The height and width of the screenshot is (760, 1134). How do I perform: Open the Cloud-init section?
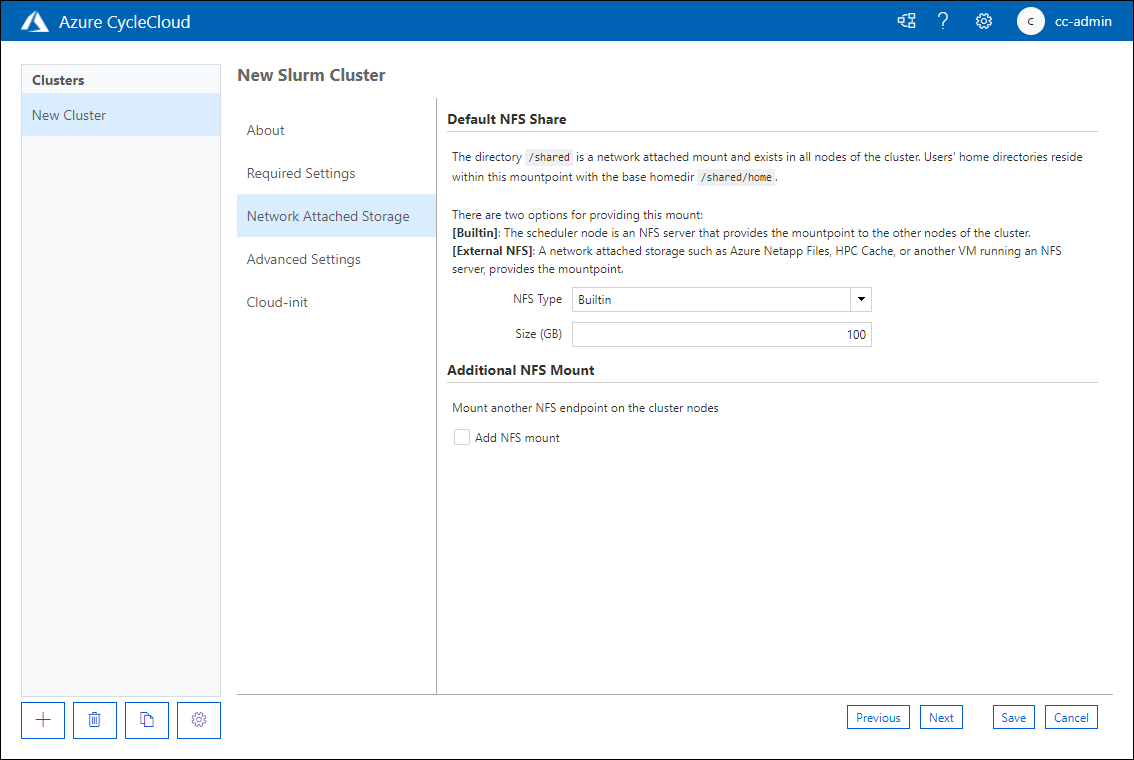(x=277, y=302)
